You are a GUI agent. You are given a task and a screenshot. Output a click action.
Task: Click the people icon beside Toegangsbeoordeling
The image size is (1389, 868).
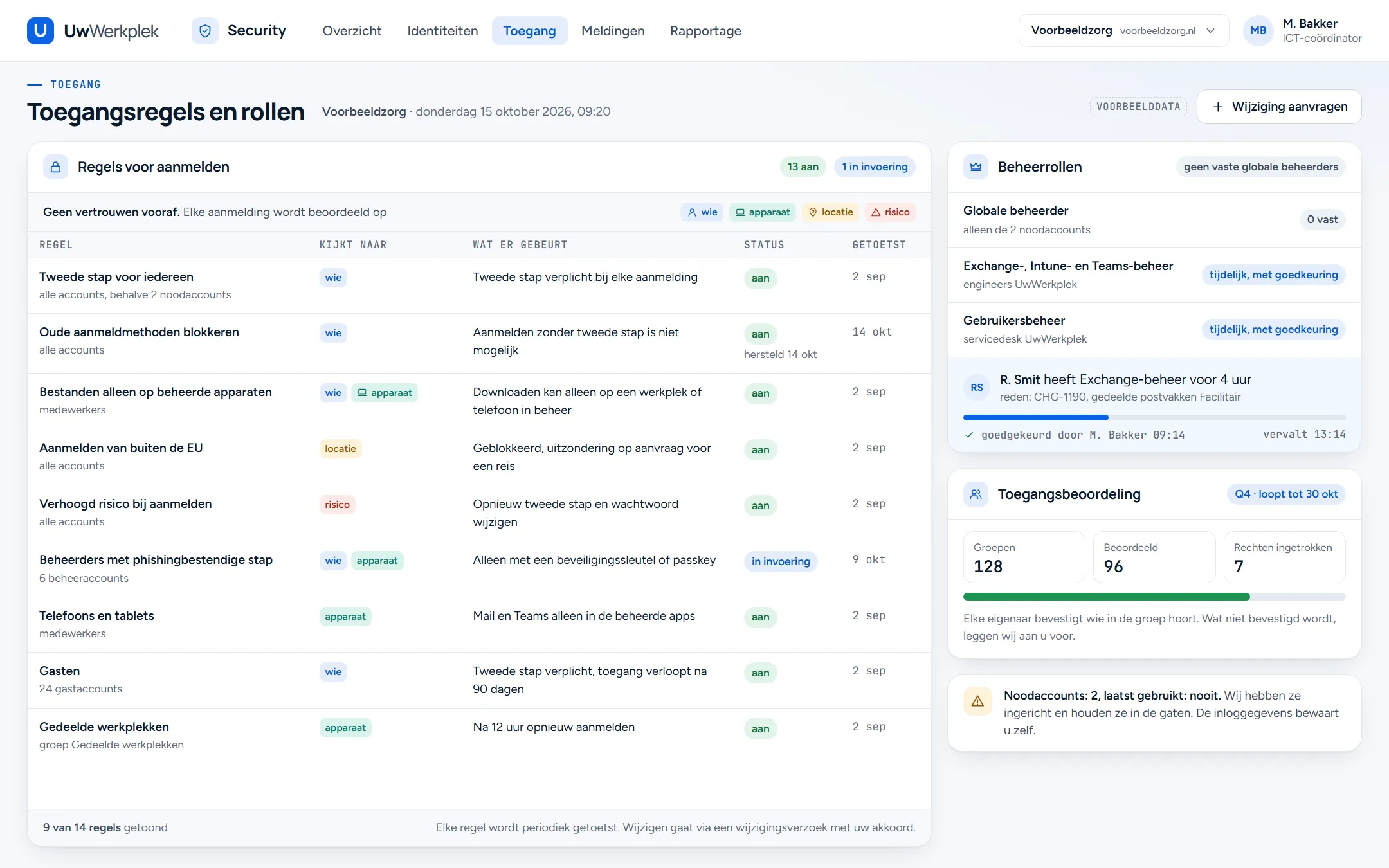pos(976,494)
